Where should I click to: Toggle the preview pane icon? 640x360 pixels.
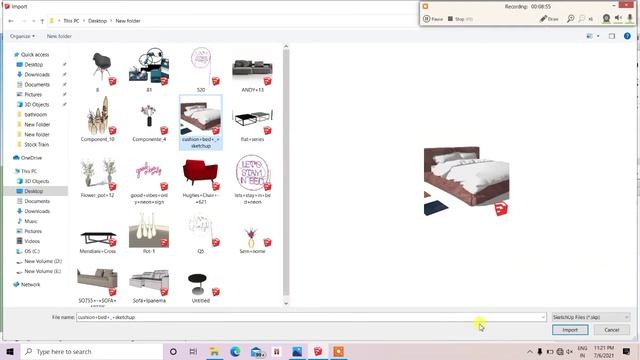tap(611, 36)
